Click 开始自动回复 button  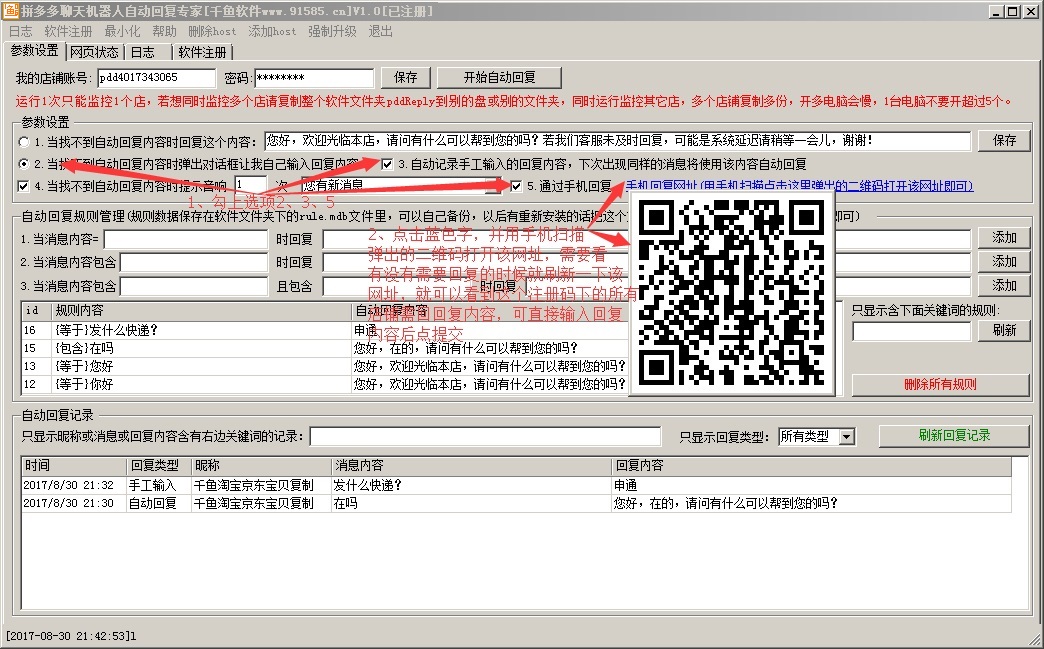pos(499,77)
